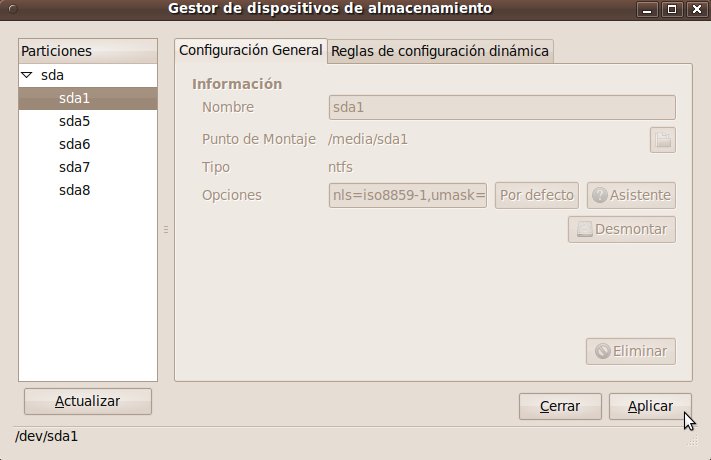711x460 pixels.
Task: Click the Opciones mount options field
Action: (408, 195)
